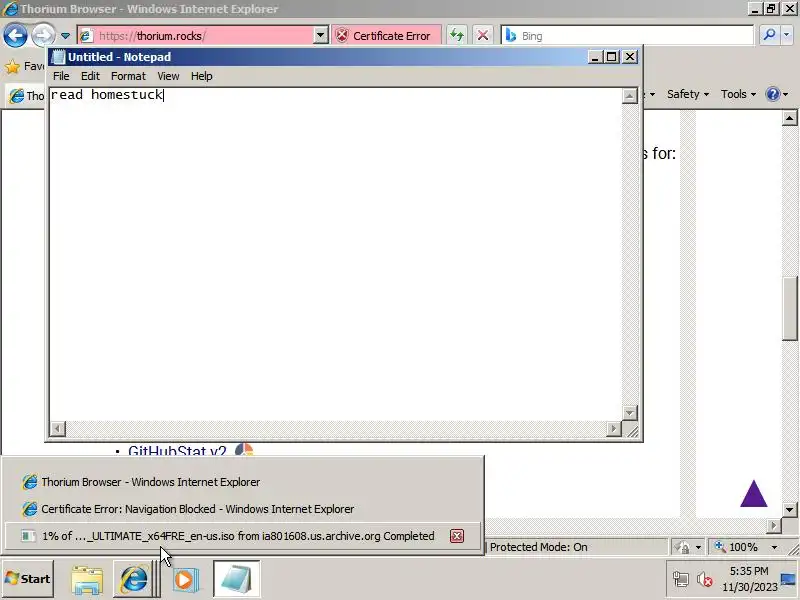The width and height of the screenshot is (800, 600).
Task: Click the muted volume tray icon
Action: (x=705, y=580)
